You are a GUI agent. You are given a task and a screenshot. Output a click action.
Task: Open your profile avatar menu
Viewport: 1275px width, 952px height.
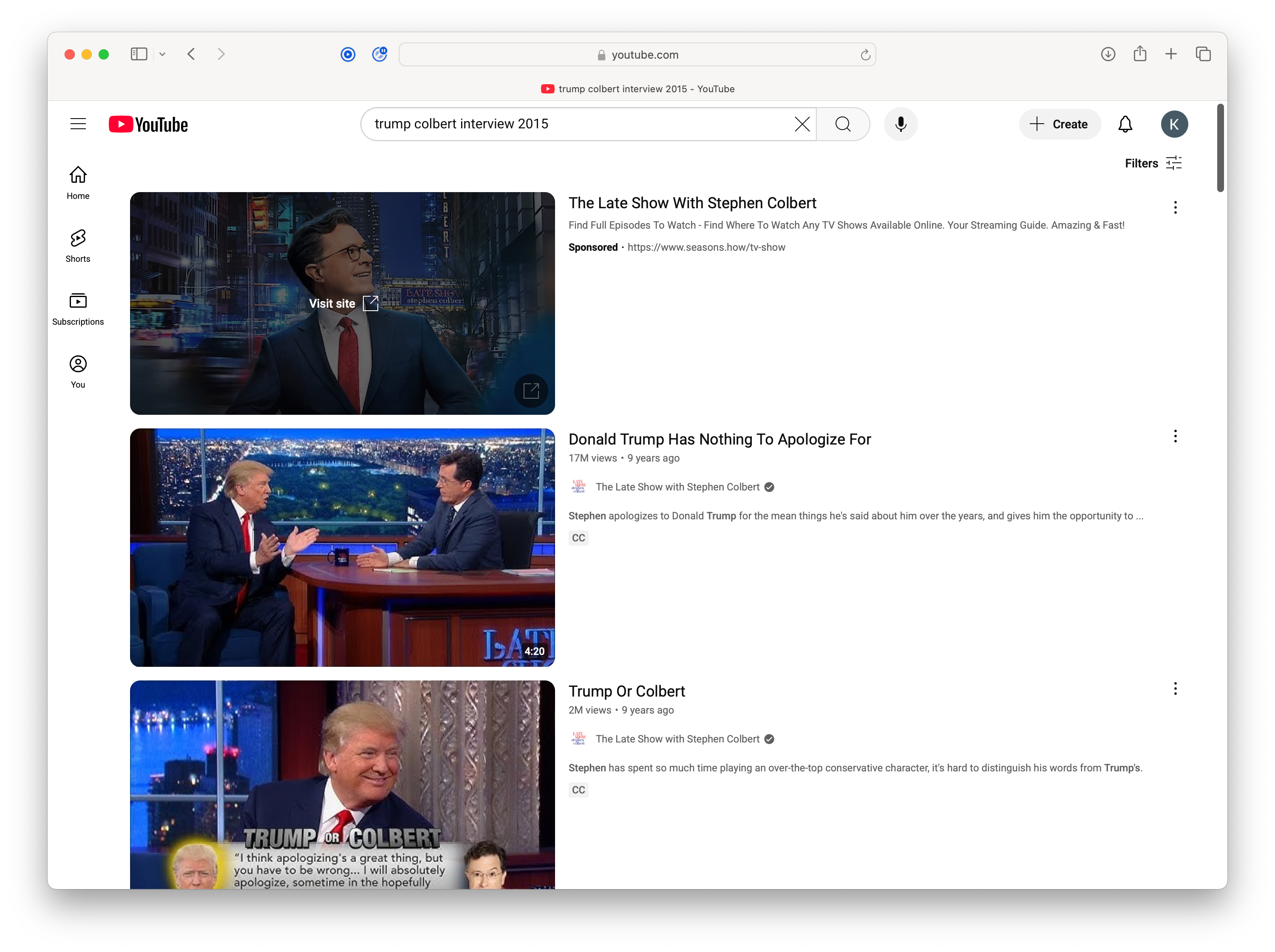coord(1175,124)
